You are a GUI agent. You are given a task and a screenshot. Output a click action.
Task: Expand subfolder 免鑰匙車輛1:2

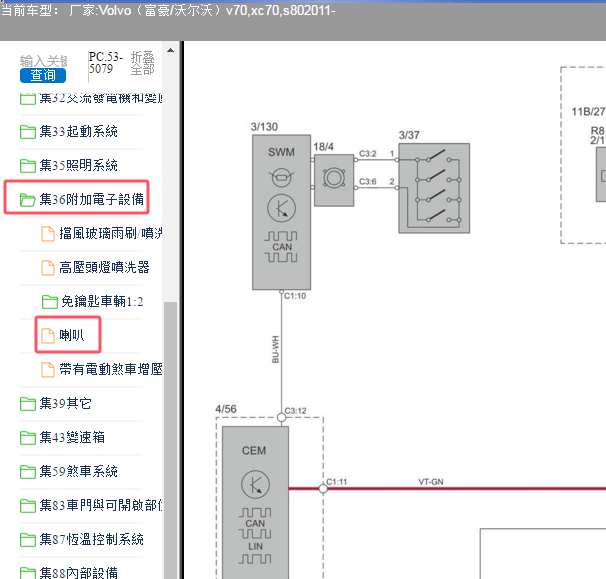tap(102, 301)
